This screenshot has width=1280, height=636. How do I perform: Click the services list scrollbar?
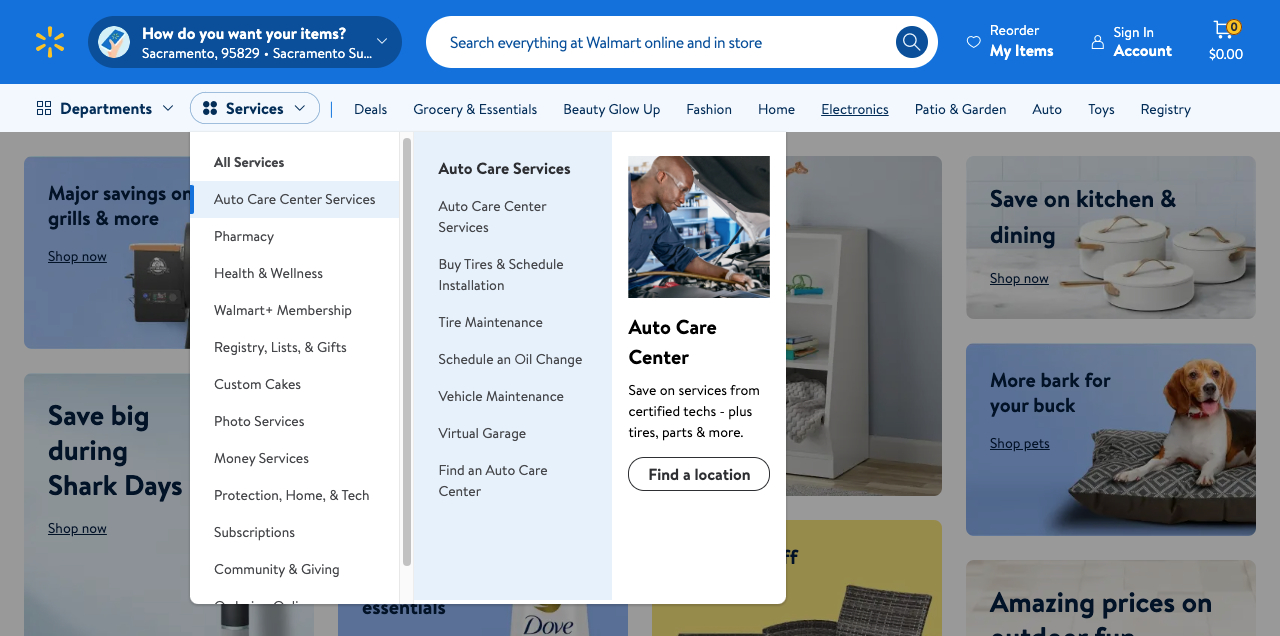pos(407,352)
